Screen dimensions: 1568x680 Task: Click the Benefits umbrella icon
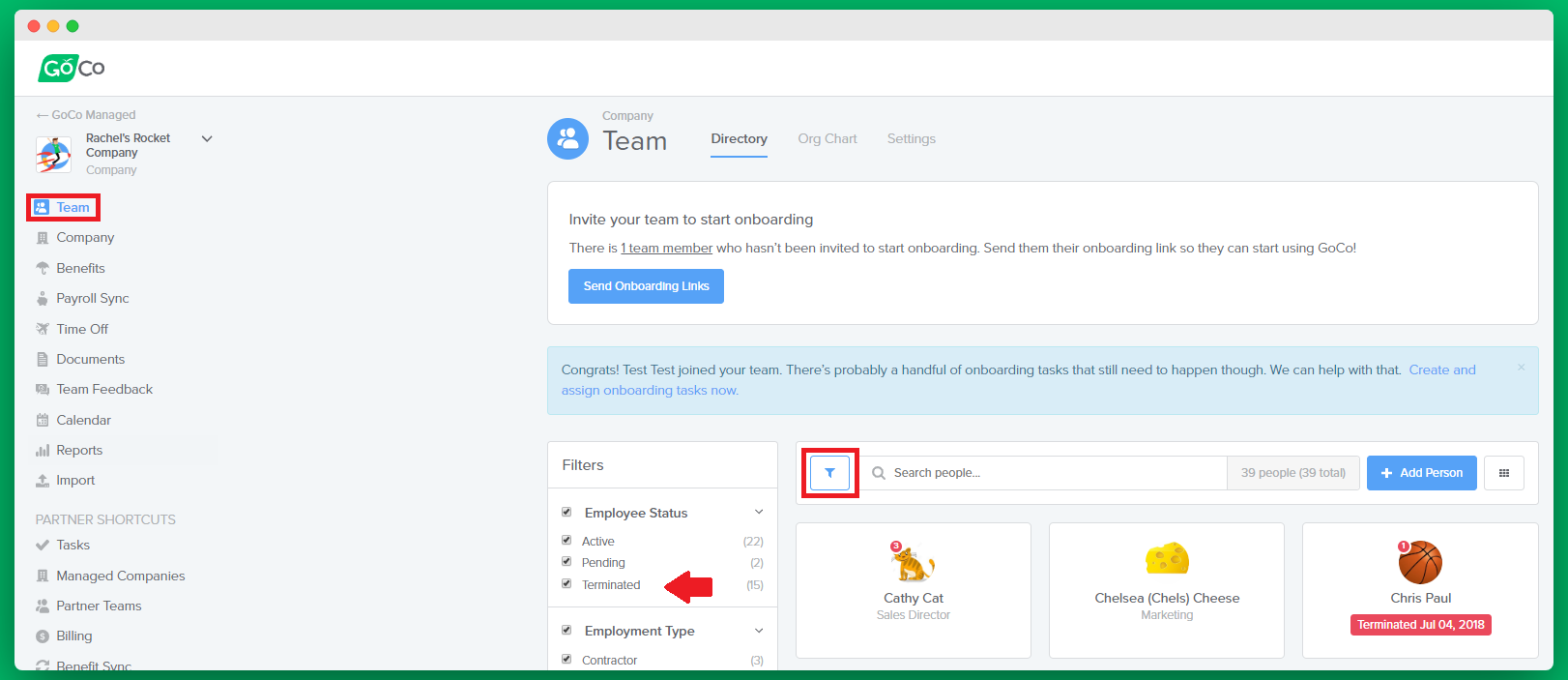click(43, 268)
